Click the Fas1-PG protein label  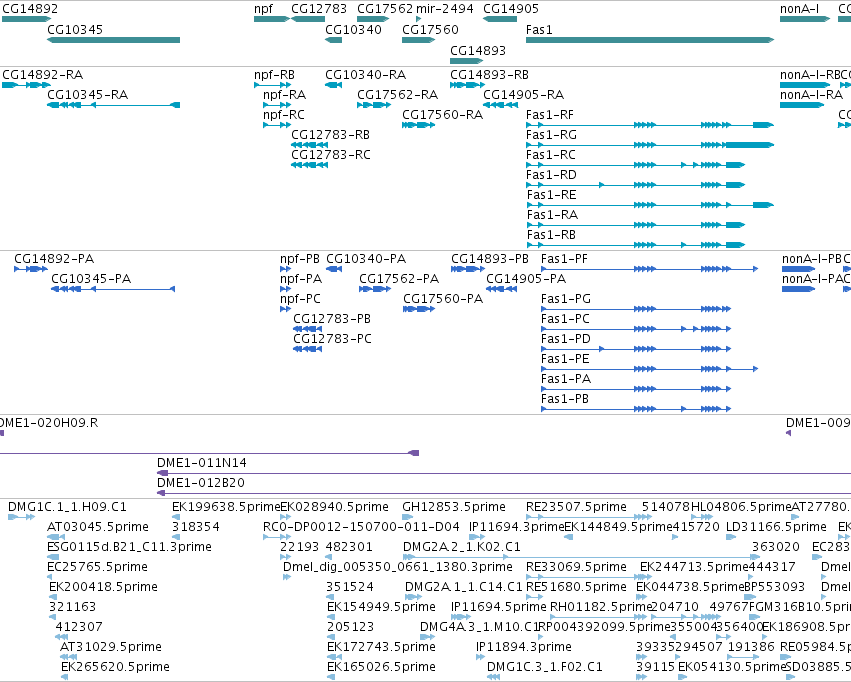click(x=566, y=298)
